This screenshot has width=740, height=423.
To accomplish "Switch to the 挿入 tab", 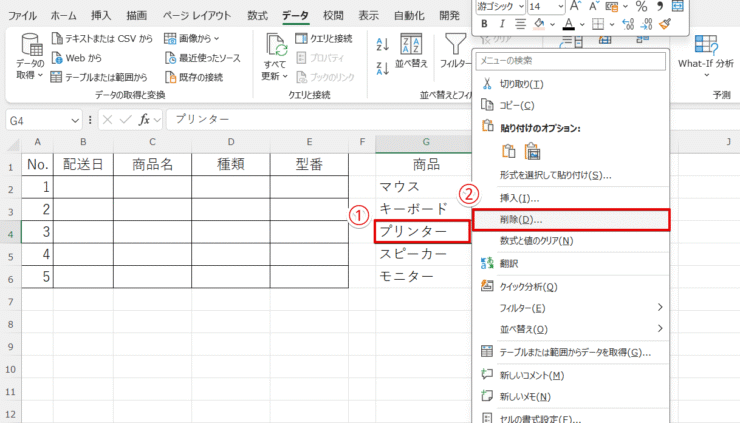I will (x=101, y=16).
